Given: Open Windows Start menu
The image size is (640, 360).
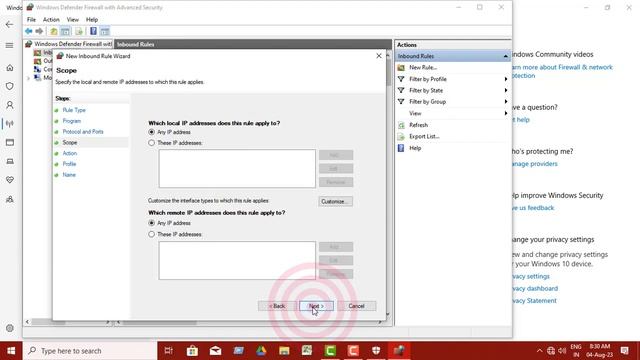Looking at the screenshot, I should pyautogui.click(x=11, y=351).
